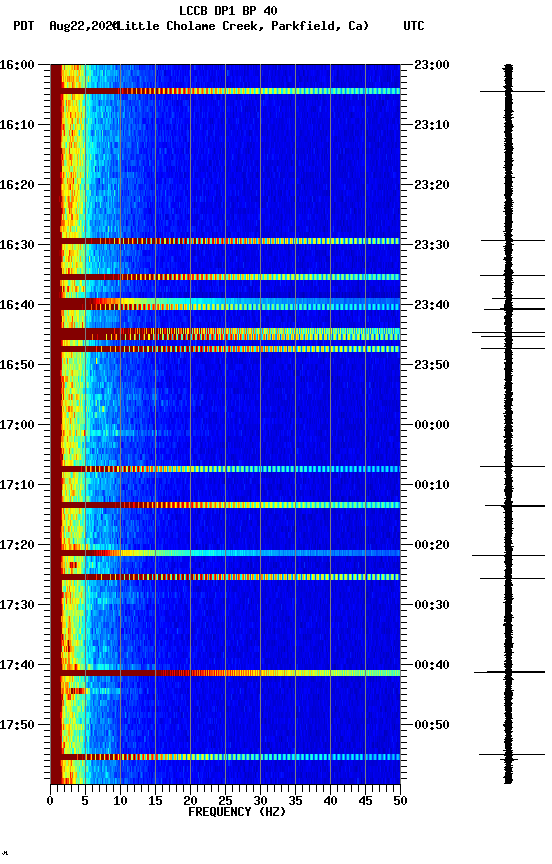Click the 00:30 UTC time label

coord(432,606)
